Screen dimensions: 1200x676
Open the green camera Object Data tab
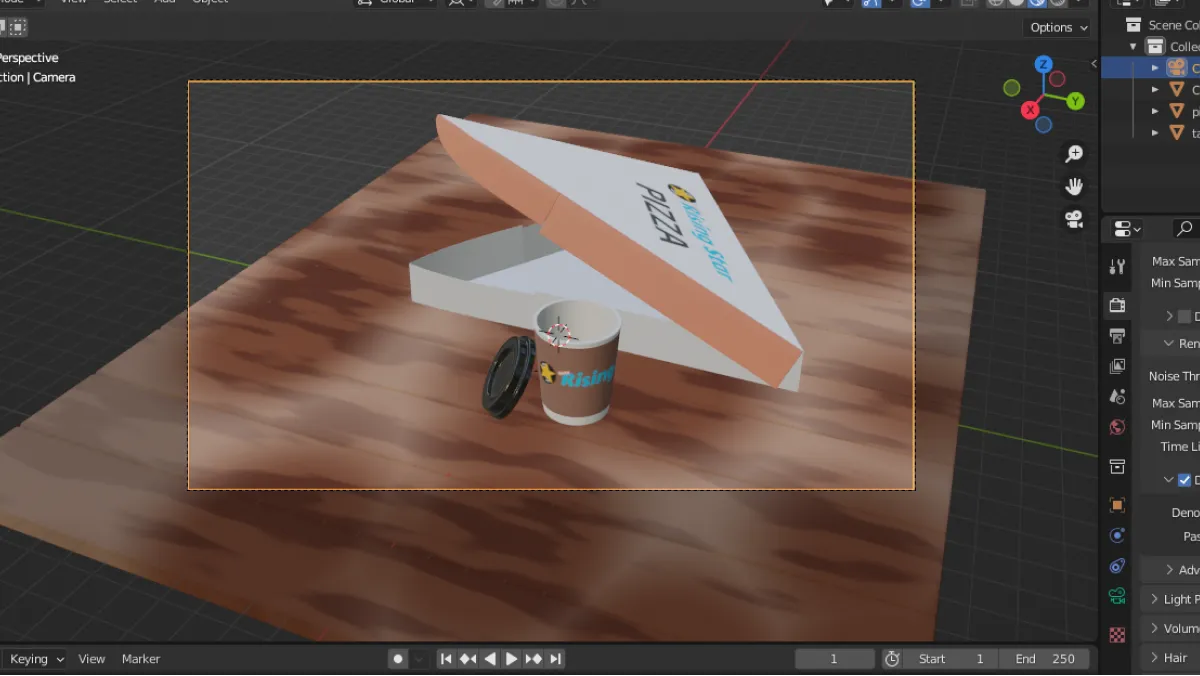tap(1118, 597)
